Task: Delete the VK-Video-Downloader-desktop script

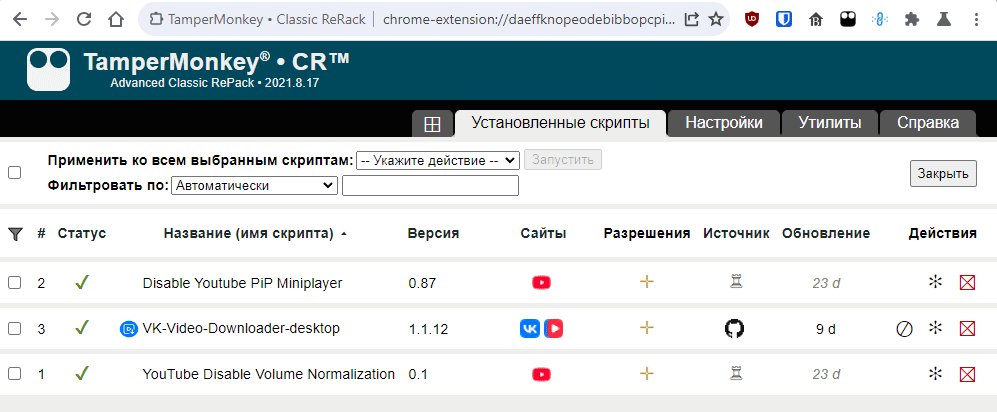Action: (x=967, y=329)
